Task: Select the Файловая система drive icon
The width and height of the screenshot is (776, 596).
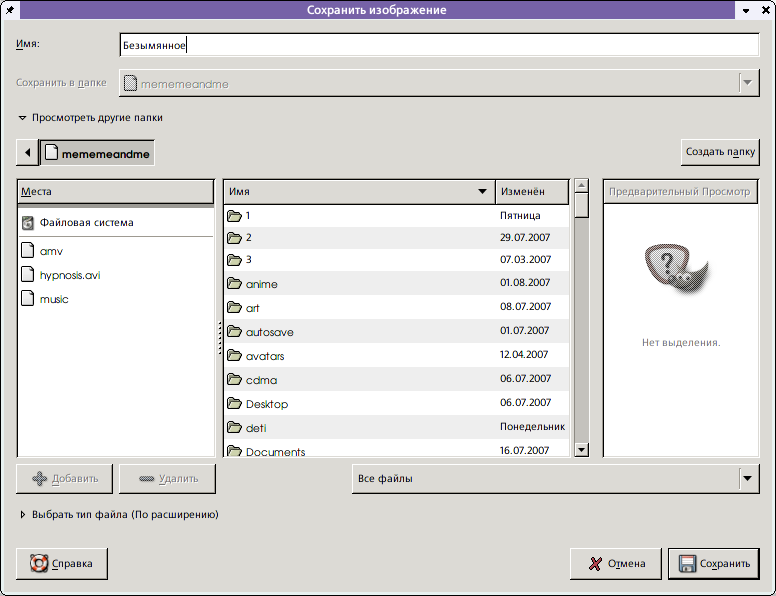Action: pyautogui.click(x=28, y=223)
